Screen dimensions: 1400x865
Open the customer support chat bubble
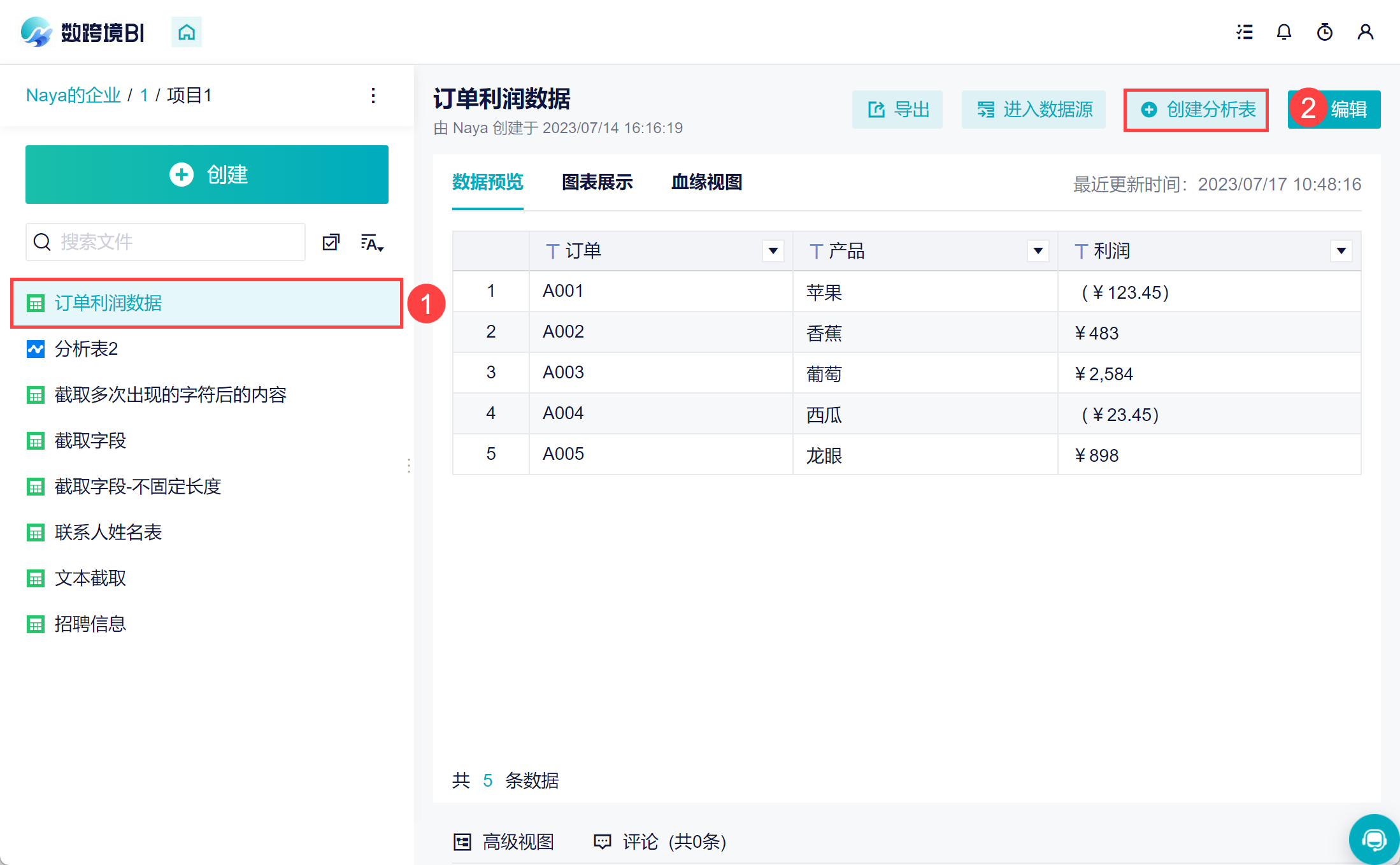click(x=1374, y=839)
